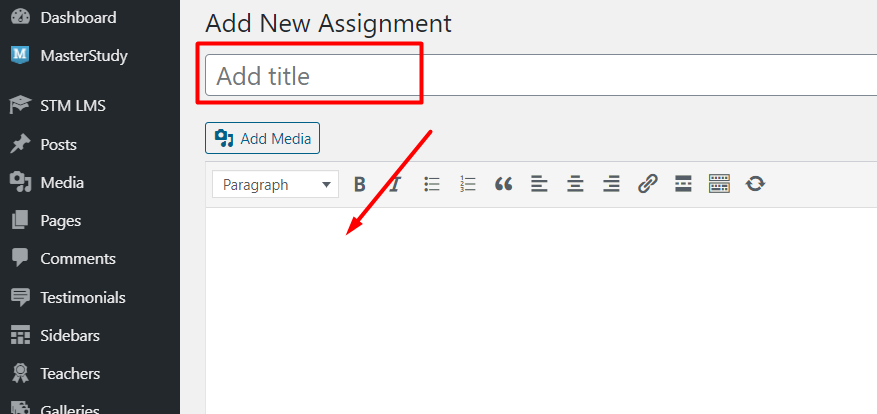The height and width of the screenshot is (414, 877).
Task: Align text left
Action: [x=539, y=184]
